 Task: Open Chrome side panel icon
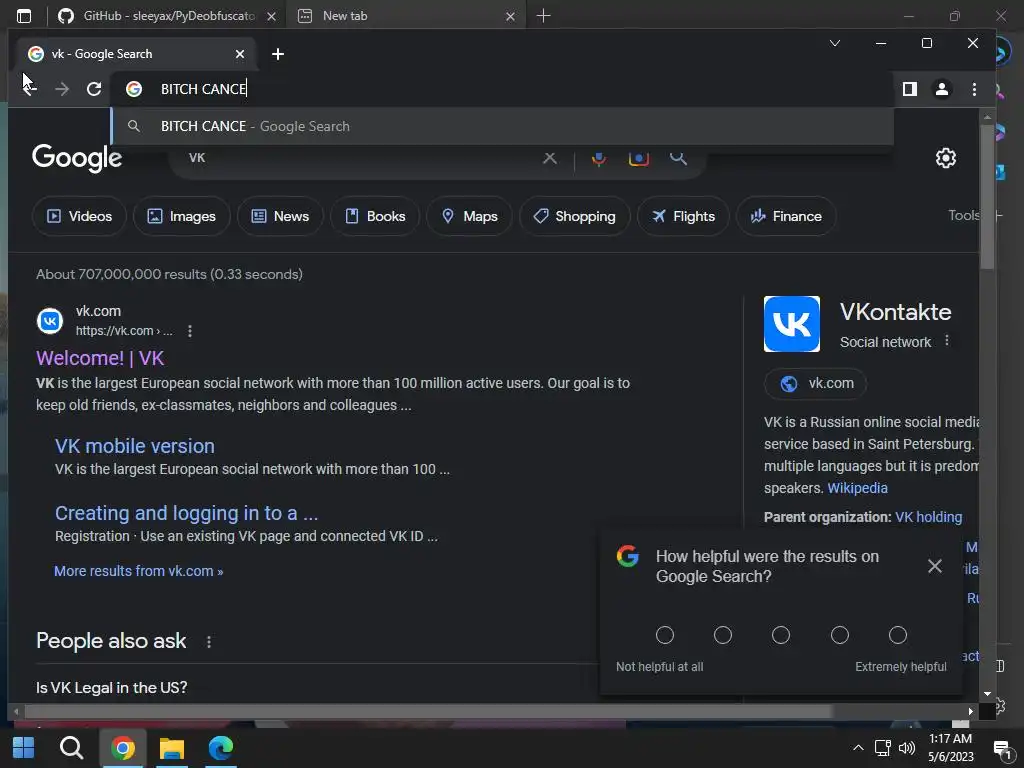(x=910, y=89)
